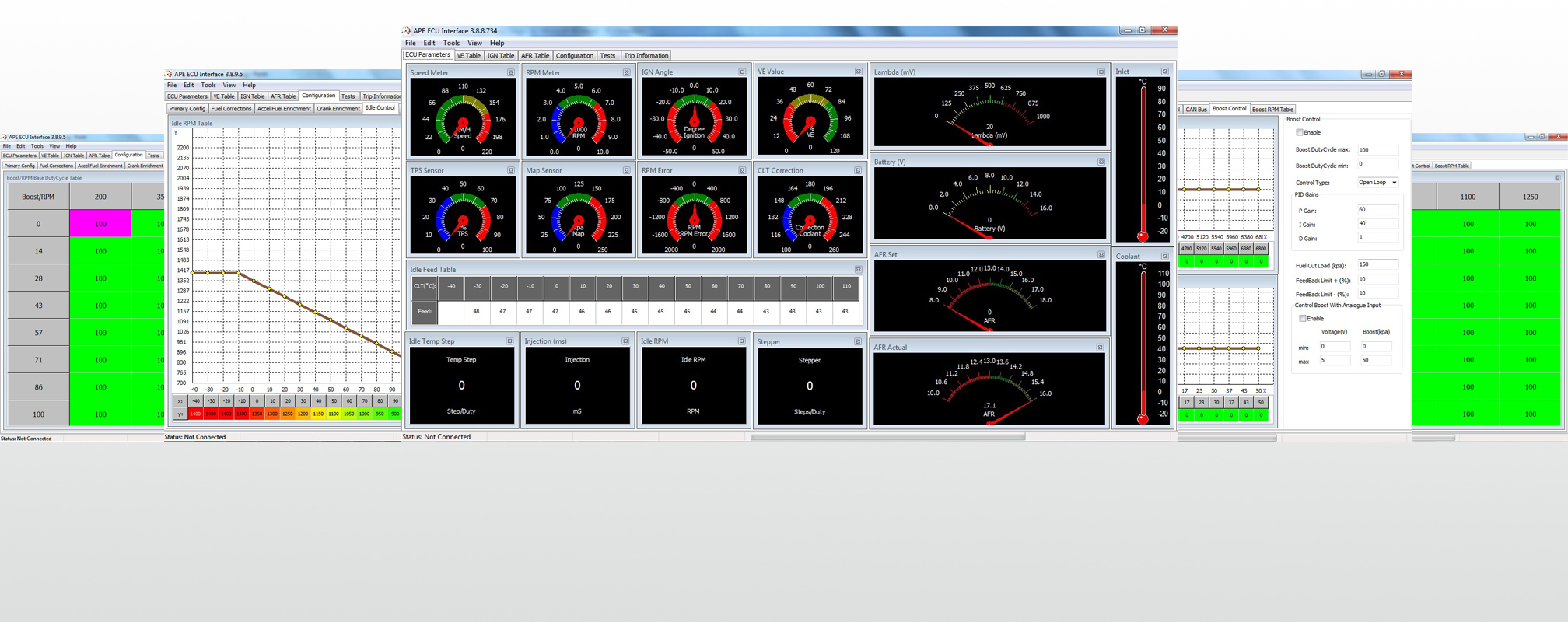This screenshot has height=622, width=1568.
Task: Select the Fuel Corrections sub-tab
Action: tap(231, 109)
